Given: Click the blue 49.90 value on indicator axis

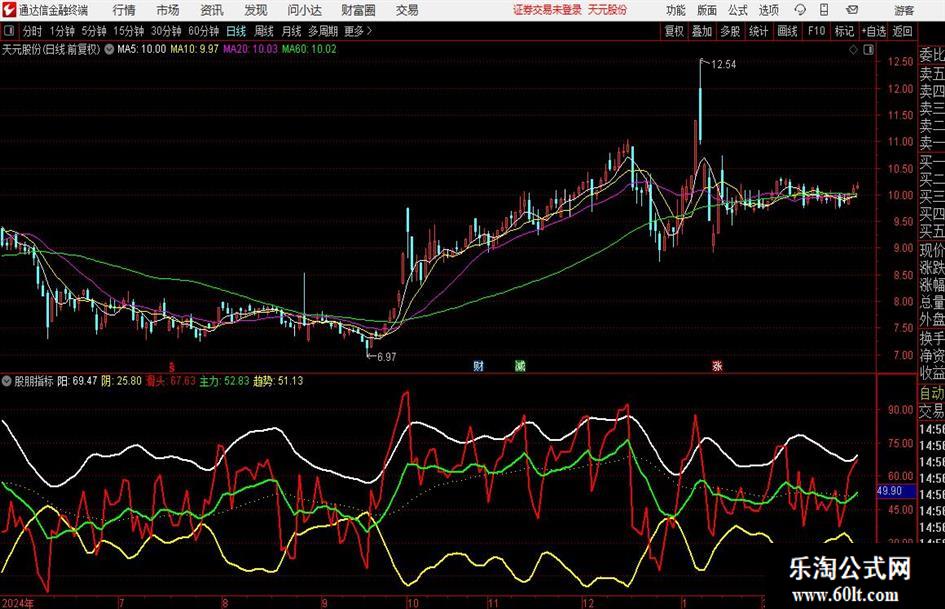Looking at the screenshot, I should (890, 491).
